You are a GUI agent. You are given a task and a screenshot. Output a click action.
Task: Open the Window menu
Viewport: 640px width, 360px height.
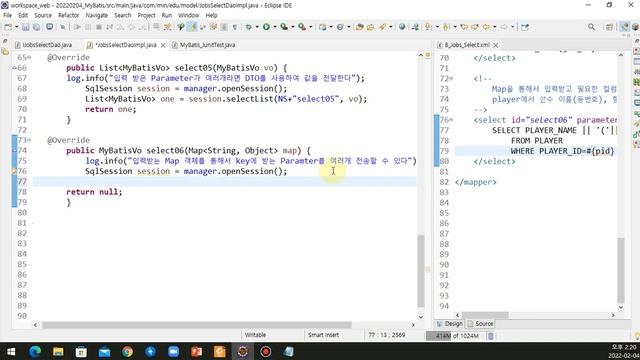pyautogui.click(x=188, y=15)
